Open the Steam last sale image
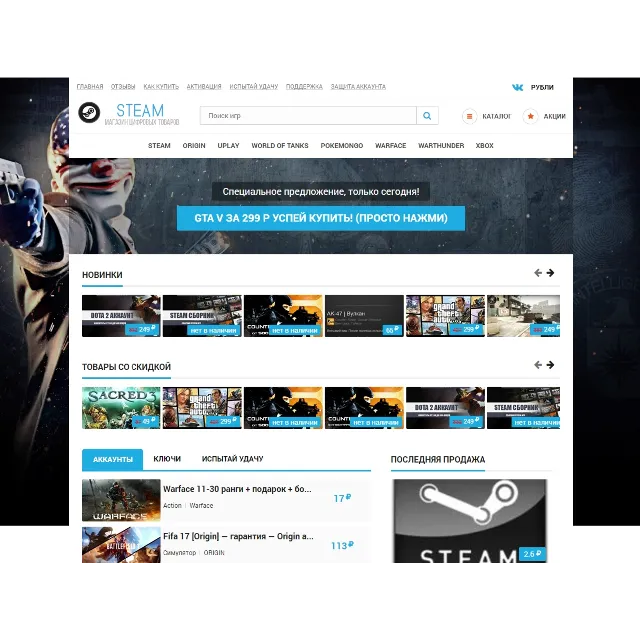Screen dimensions: 640x640 (x=470, y=521)
